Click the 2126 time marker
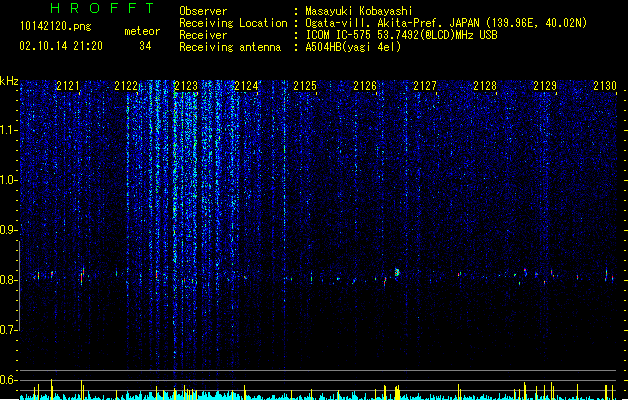Screen dimensions: 629x400 tap(365, 86)
